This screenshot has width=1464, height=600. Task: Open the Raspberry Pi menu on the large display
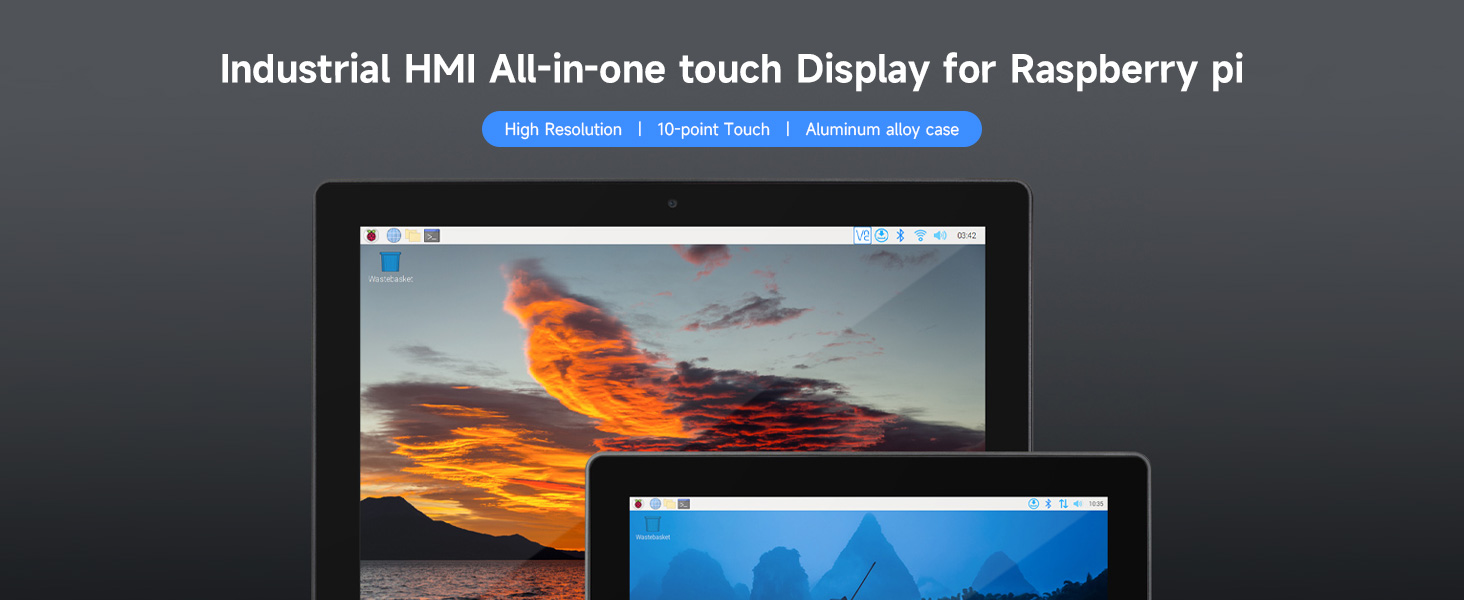click(371, 235)
